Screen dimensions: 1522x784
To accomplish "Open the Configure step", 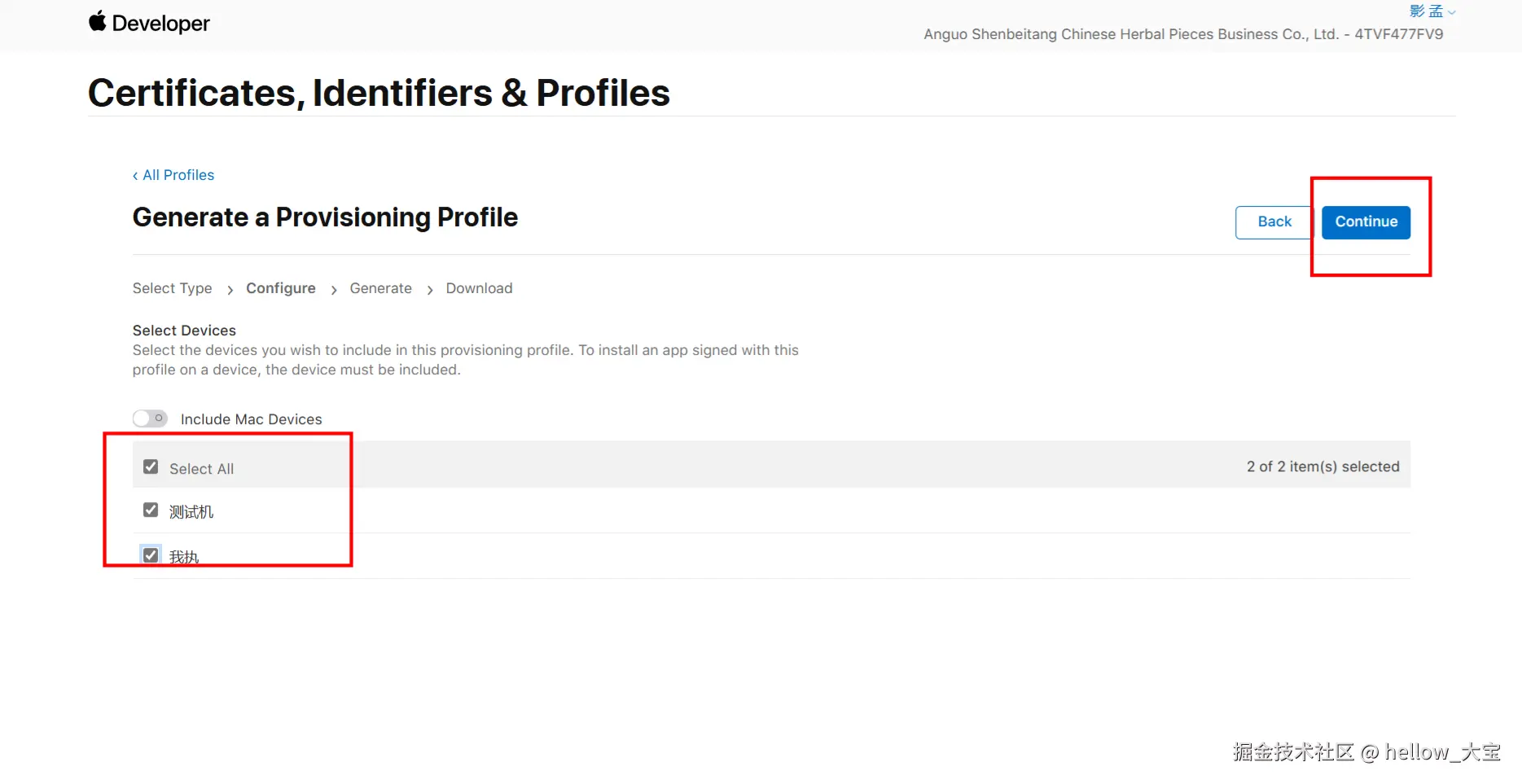I will (x=280, y=288).
